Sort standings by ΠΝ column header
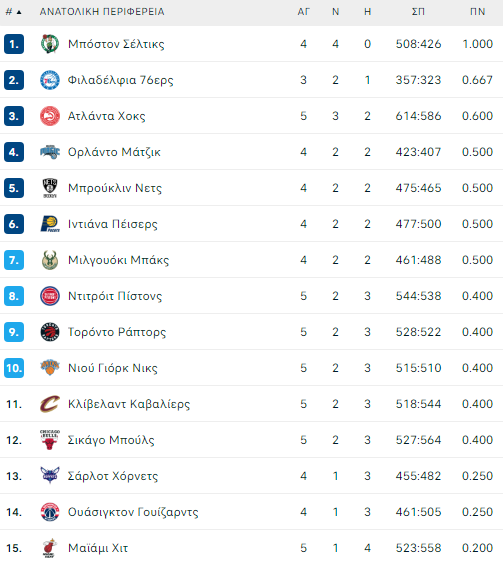This screenshot has height=565, width=503. pyautogui.click(x=477, y=12)
